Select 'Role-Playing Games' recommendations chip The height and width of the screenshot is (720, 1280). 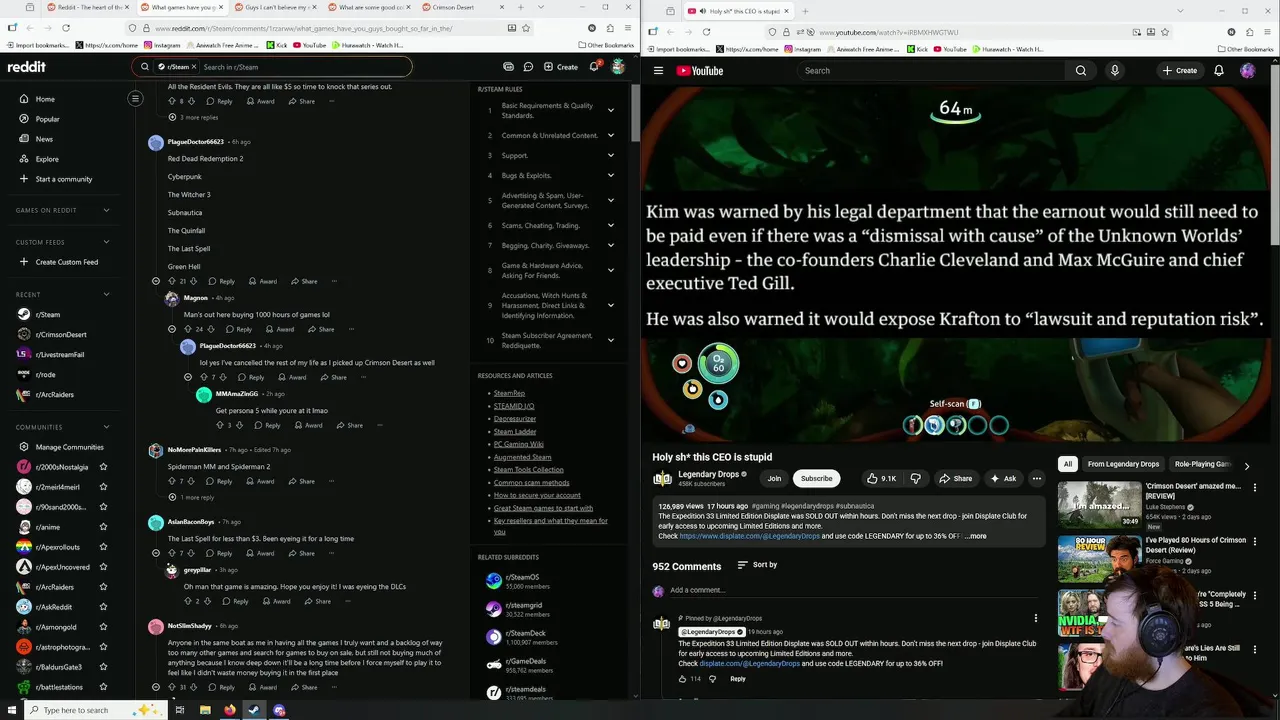[1202, 464]
